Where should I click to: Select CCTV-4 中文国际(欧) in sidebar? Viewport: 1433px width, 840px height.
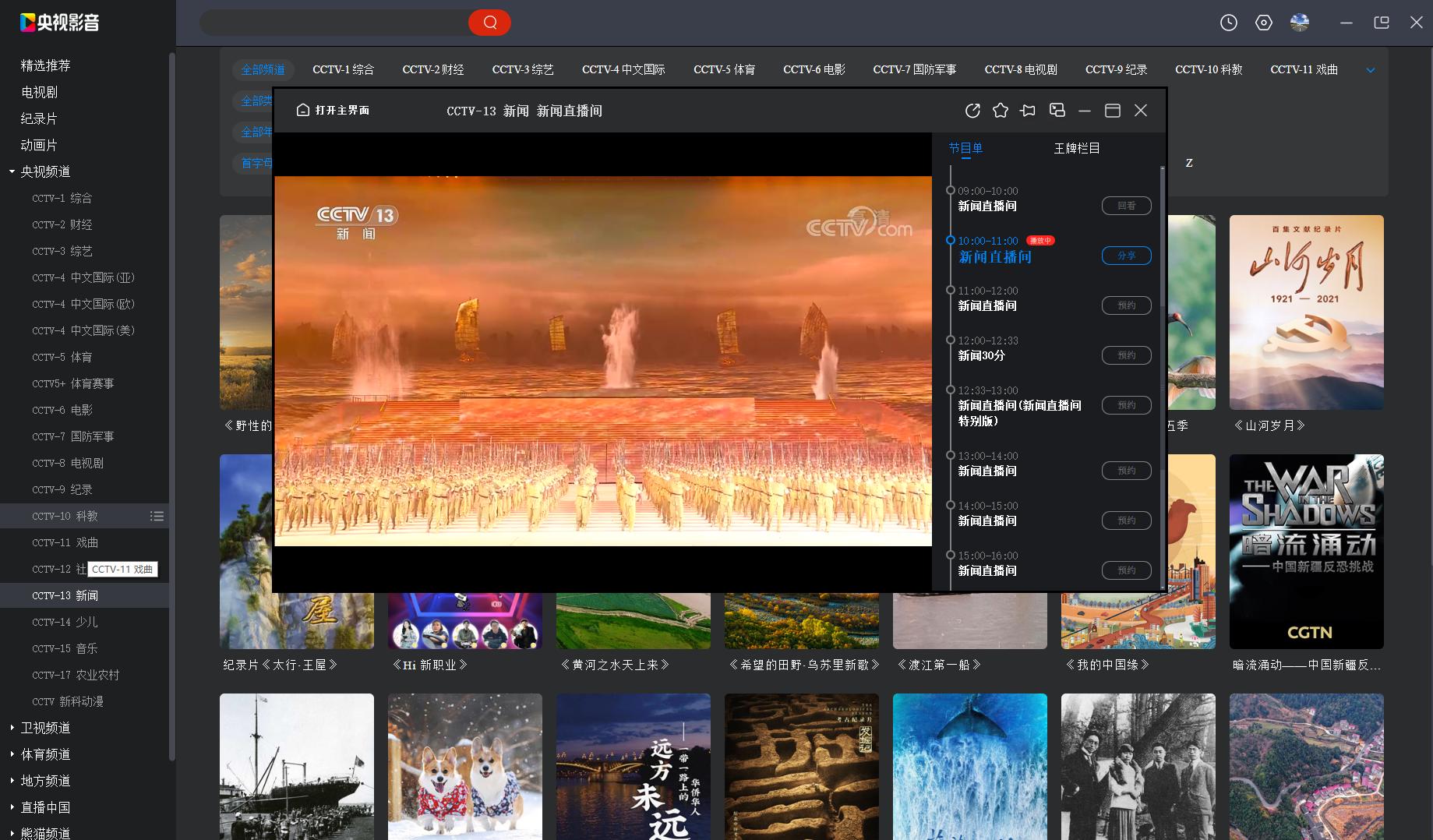84,304
